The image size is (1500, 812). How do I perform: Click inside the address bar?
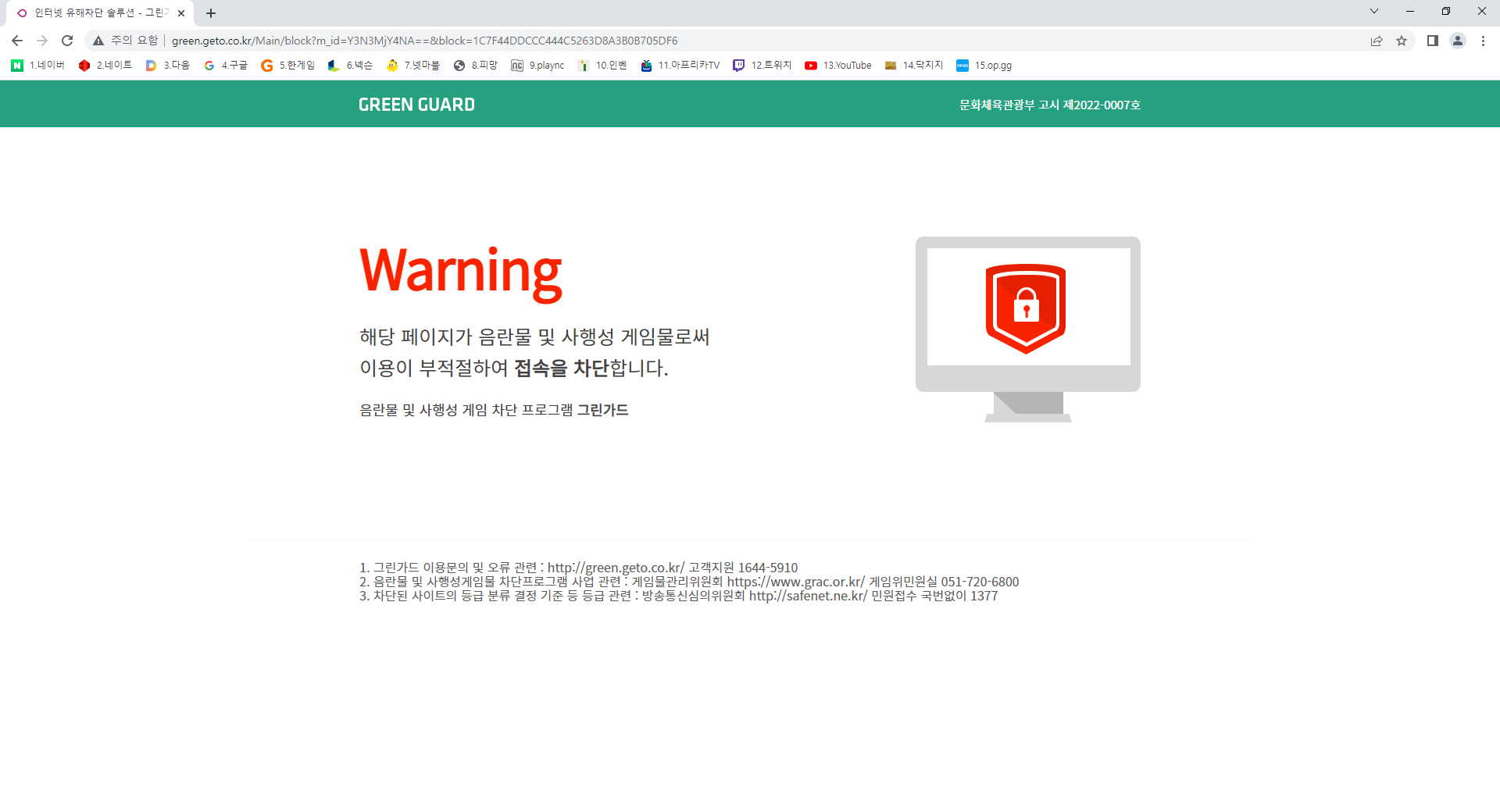pyautogui.click(x=469, y=41)
